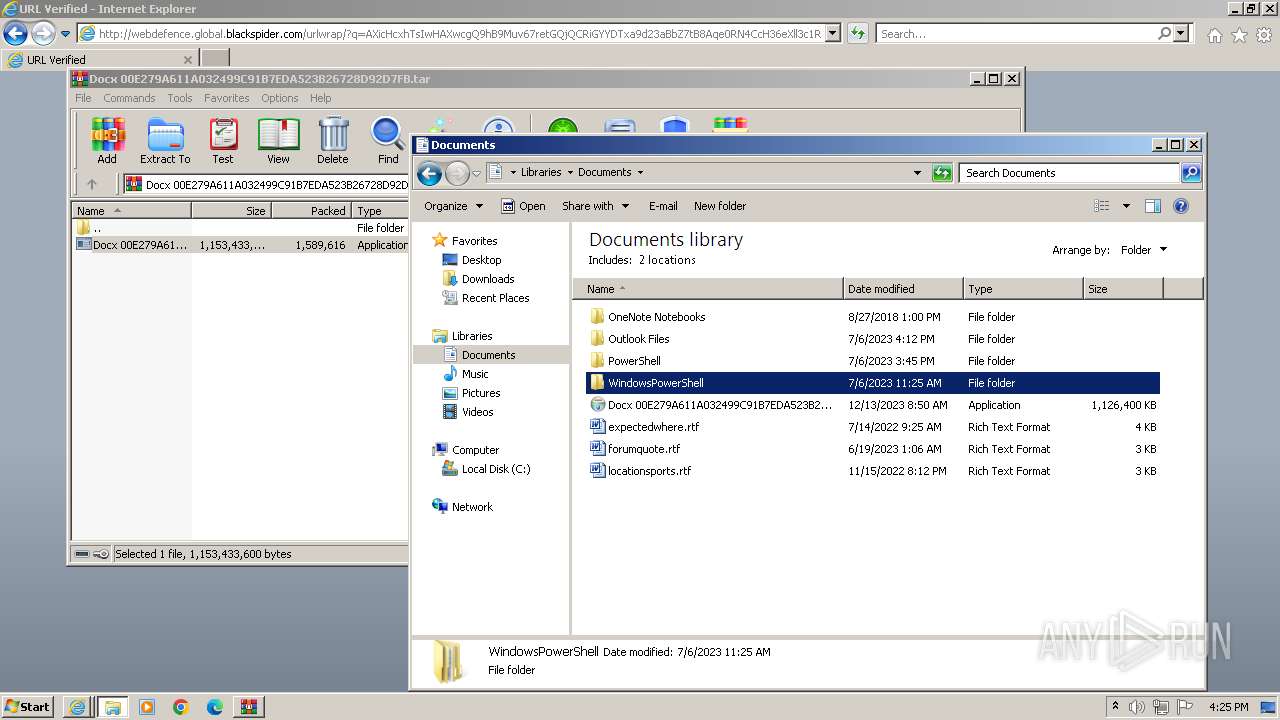
Task: Go back in the Documents explorer window
Action: 430,173
